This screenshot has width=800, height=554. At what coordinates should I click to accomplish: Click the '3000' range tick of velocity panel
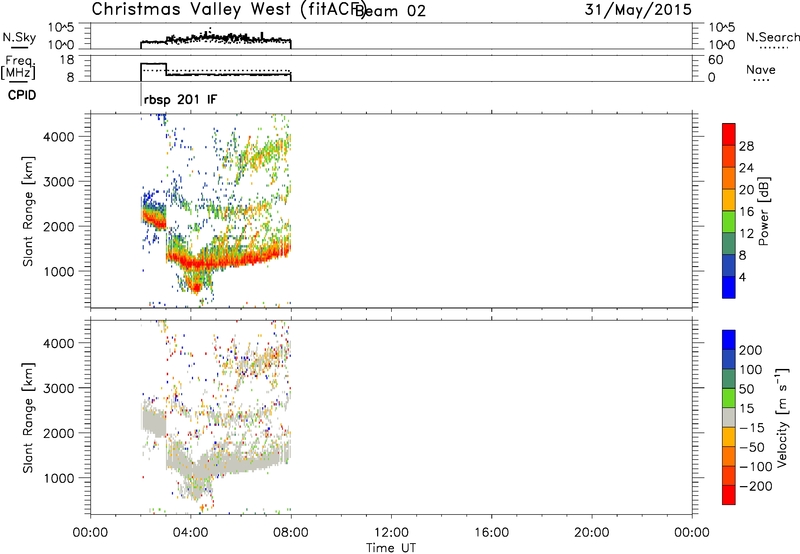[59, 388]
